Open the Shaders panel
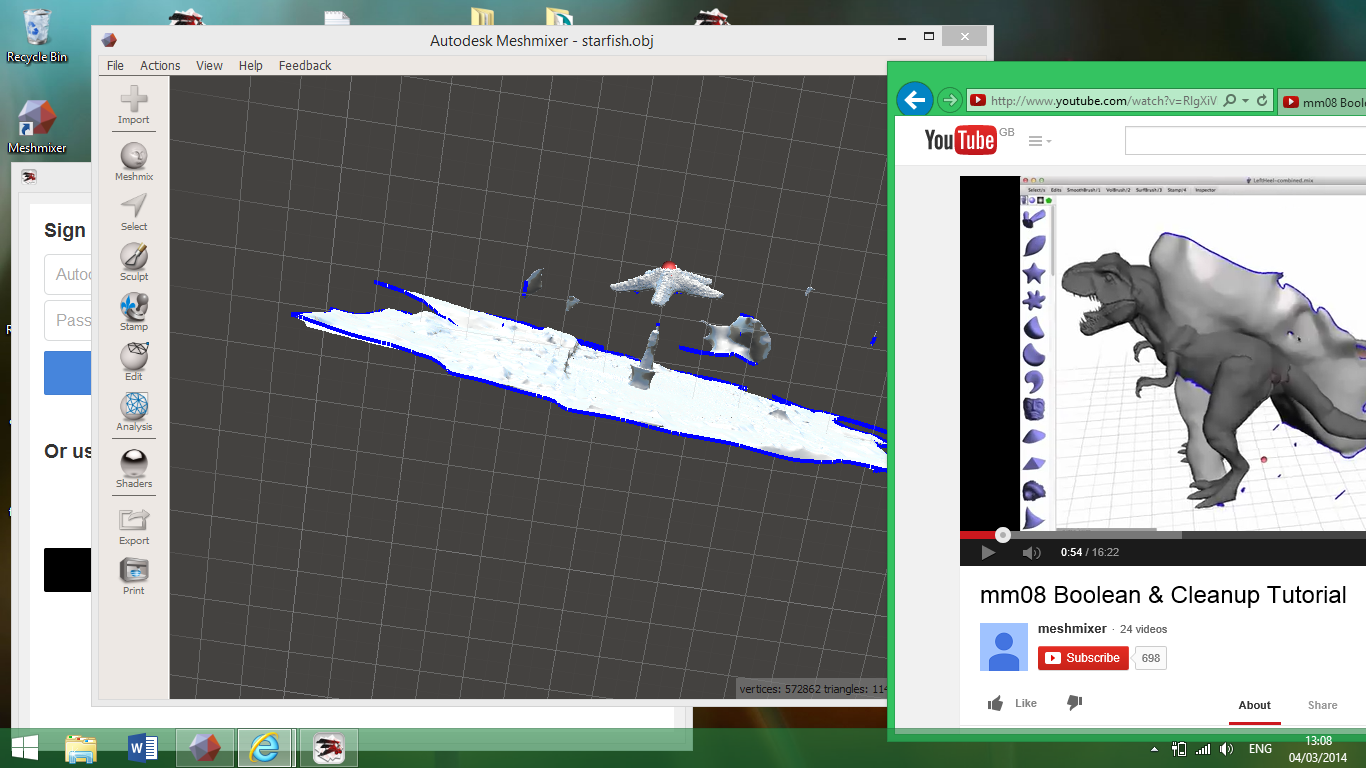The height and width of the screenshot is (768, 1366). 133,469
